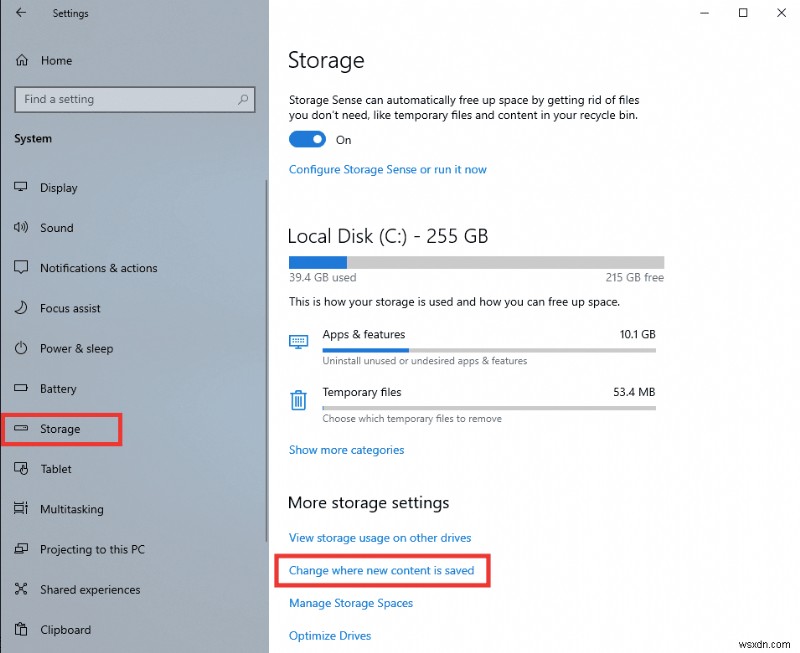Select the Focus assist moon icon
This screenshot has height=653, width=800.
[x=21, y=308]
